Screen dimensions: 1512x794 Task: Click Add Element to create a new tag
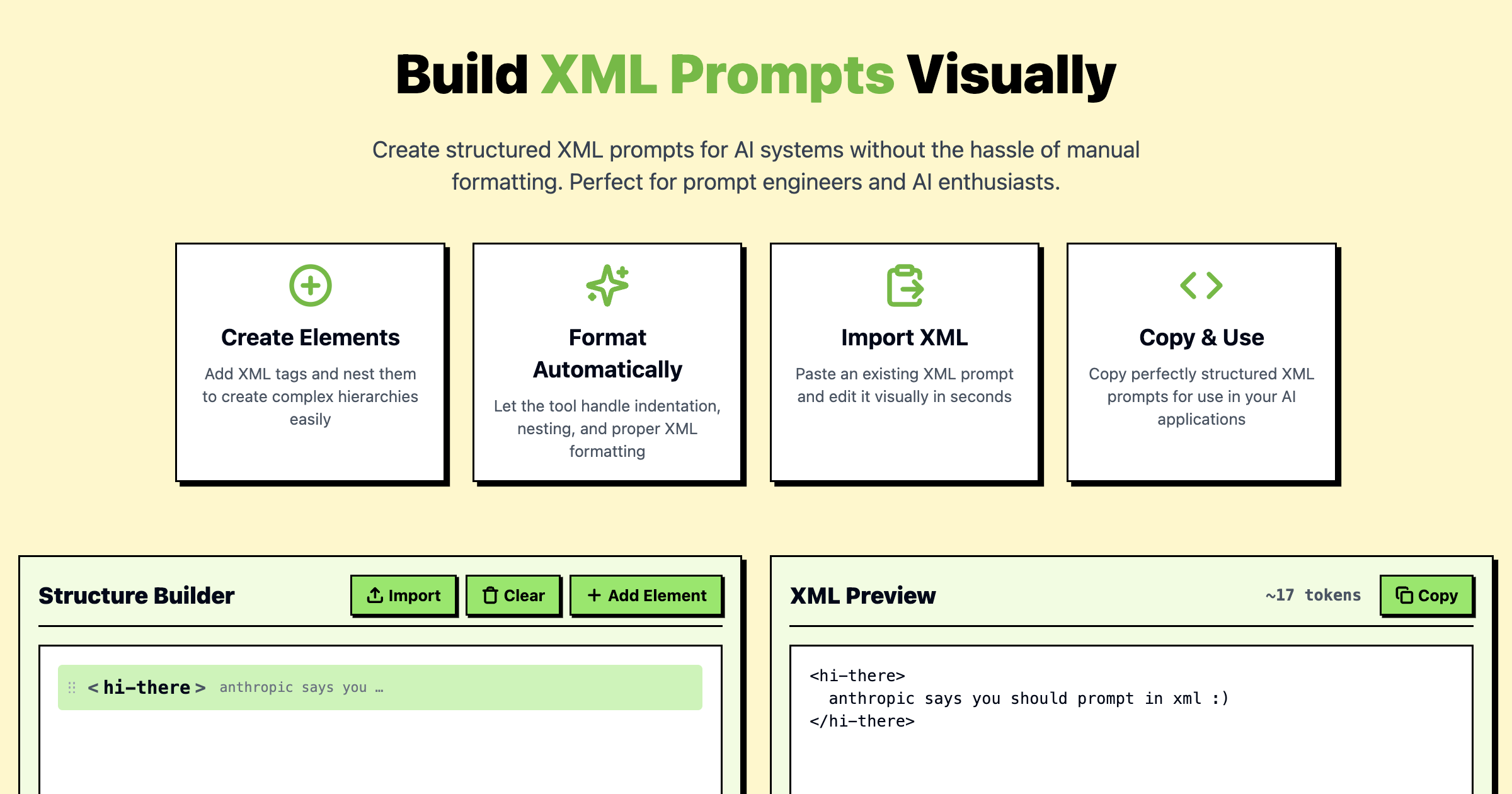[645, 594]
